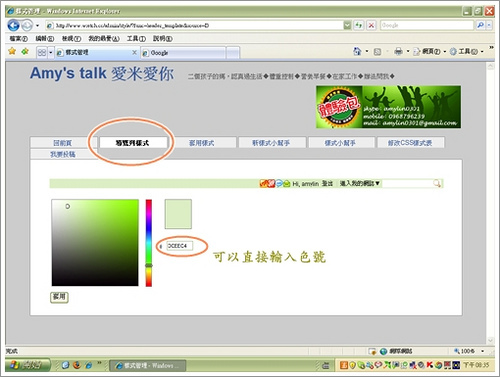Open the 我要投稿 tab
The width and height of the screenshot is (500, 377).
pyautogui.click(x=63, y=154)
